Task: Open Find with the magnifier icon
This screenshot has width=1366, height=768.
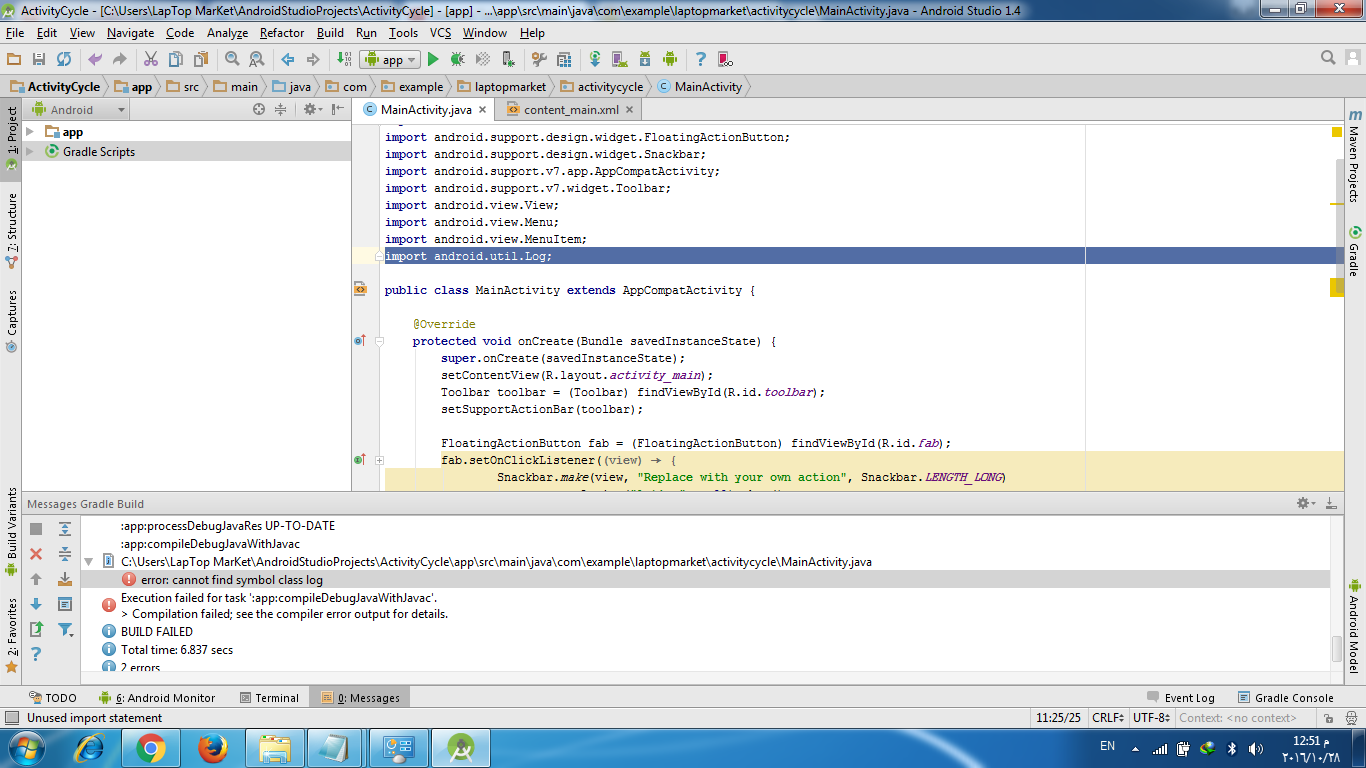Action: tap(232, 60)
